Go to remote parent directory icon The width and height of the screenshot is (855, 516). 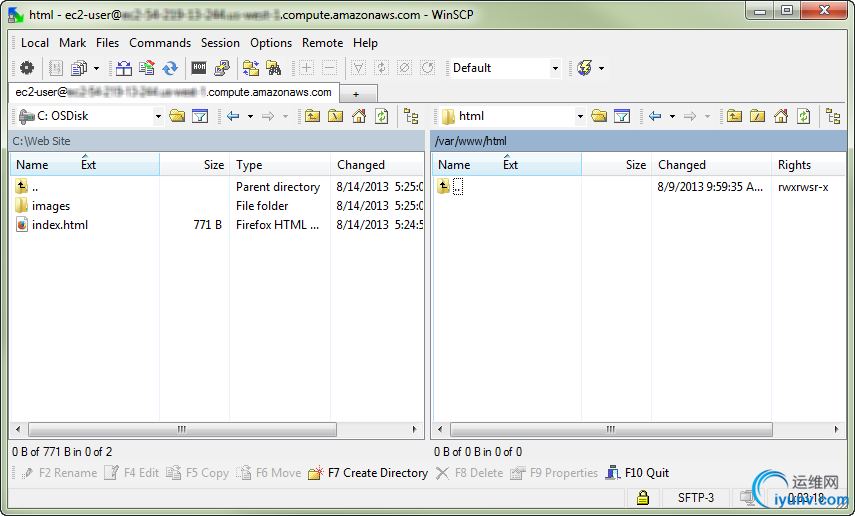tap(734, 116)
